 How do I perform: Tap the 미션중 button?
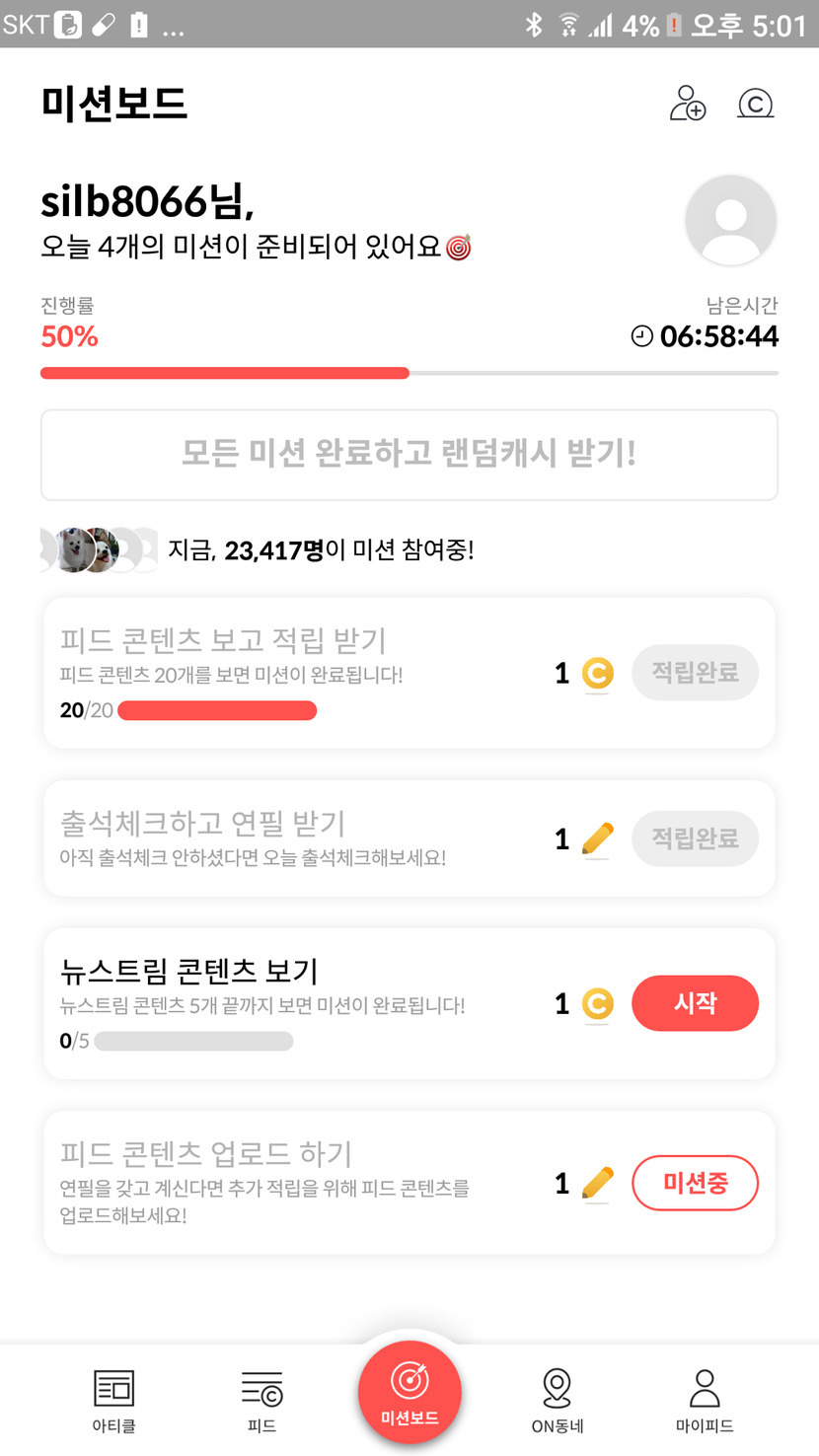coord(695,1183)
